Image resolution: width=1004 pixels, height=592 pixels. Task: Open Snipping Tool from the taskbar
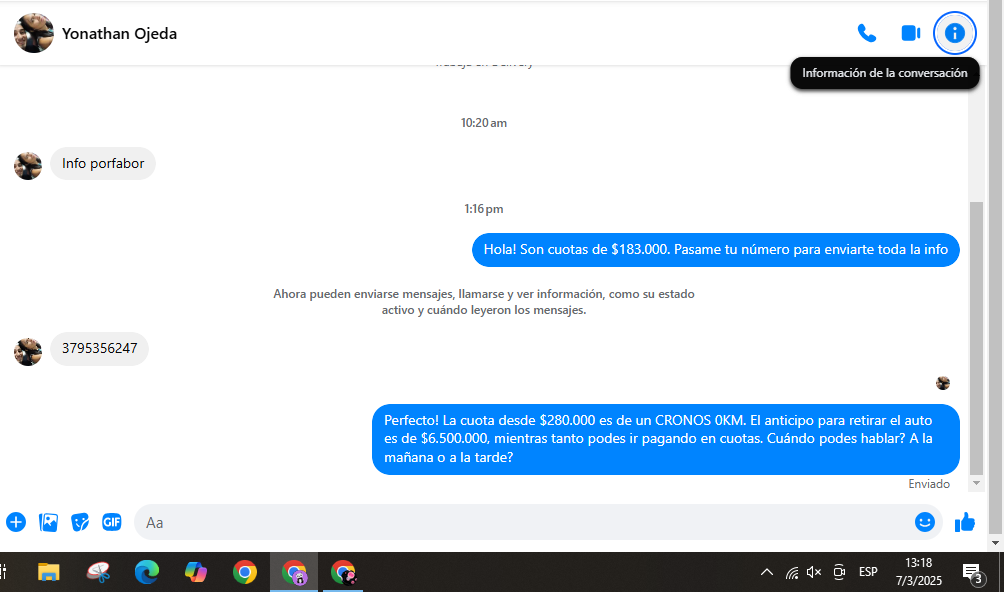pyautogui.click(x=98, y=572)
